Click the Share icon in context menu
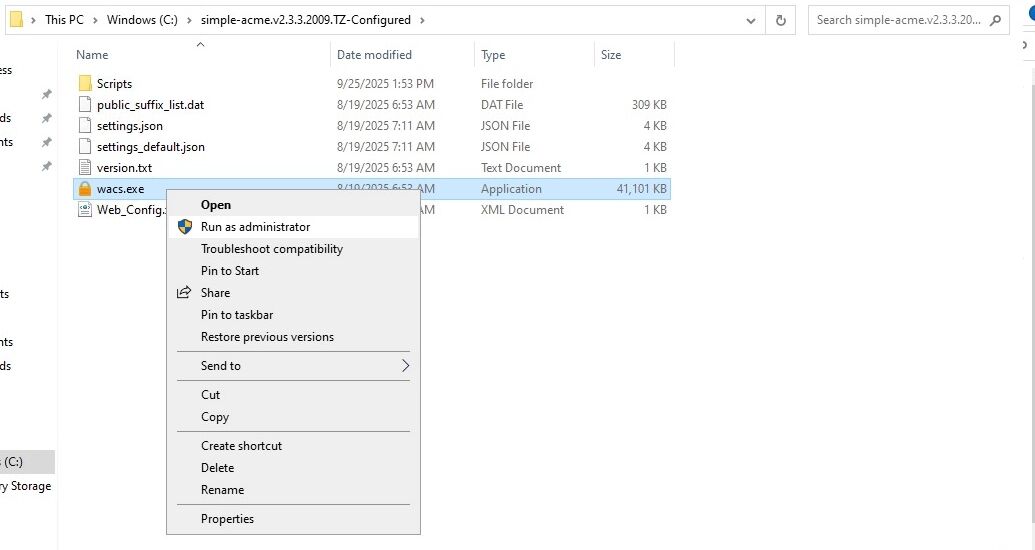The width and height of the screenshot is (1035, 550). [x=184, y=293]
